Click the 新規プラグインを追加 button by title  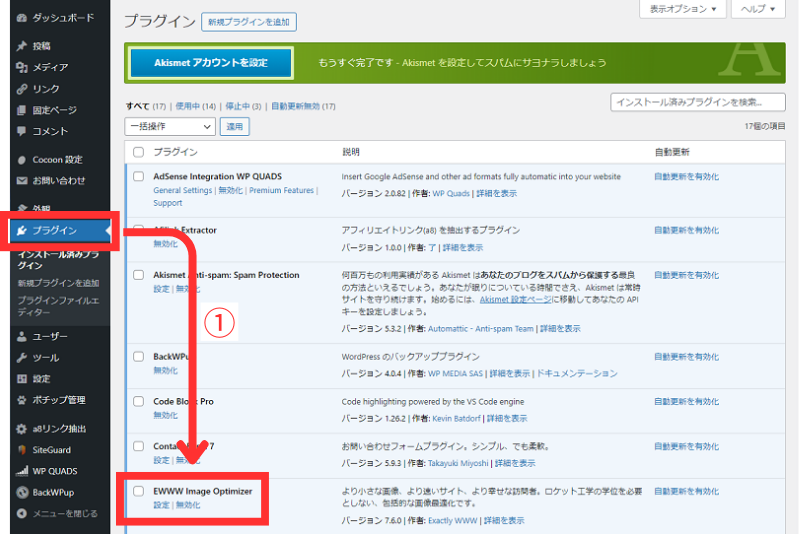tap(249, 22)
